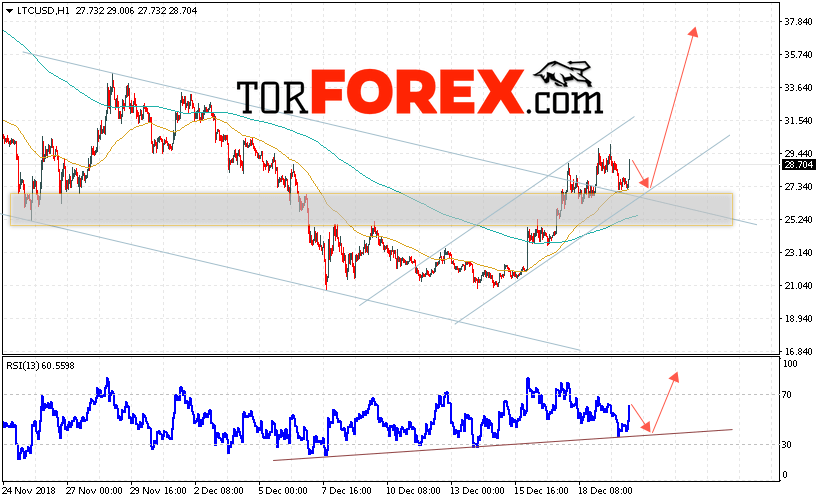Click the 29 Nov 16:00 time label
Screen dimensions: 819x502
[x=158, y=491]
